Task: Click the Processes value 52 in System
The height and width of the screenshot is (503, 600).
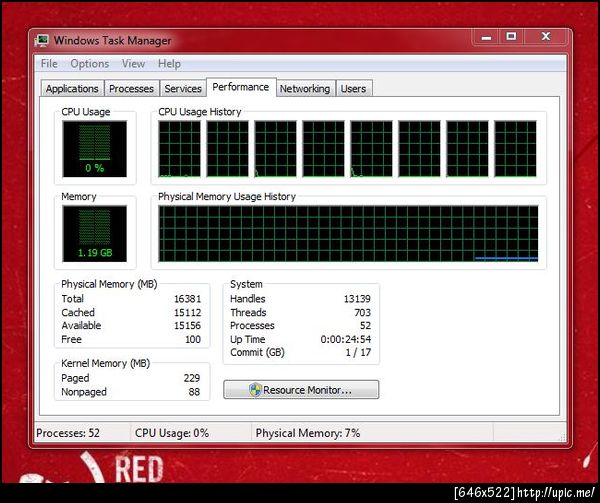Action: click(365, 326)
